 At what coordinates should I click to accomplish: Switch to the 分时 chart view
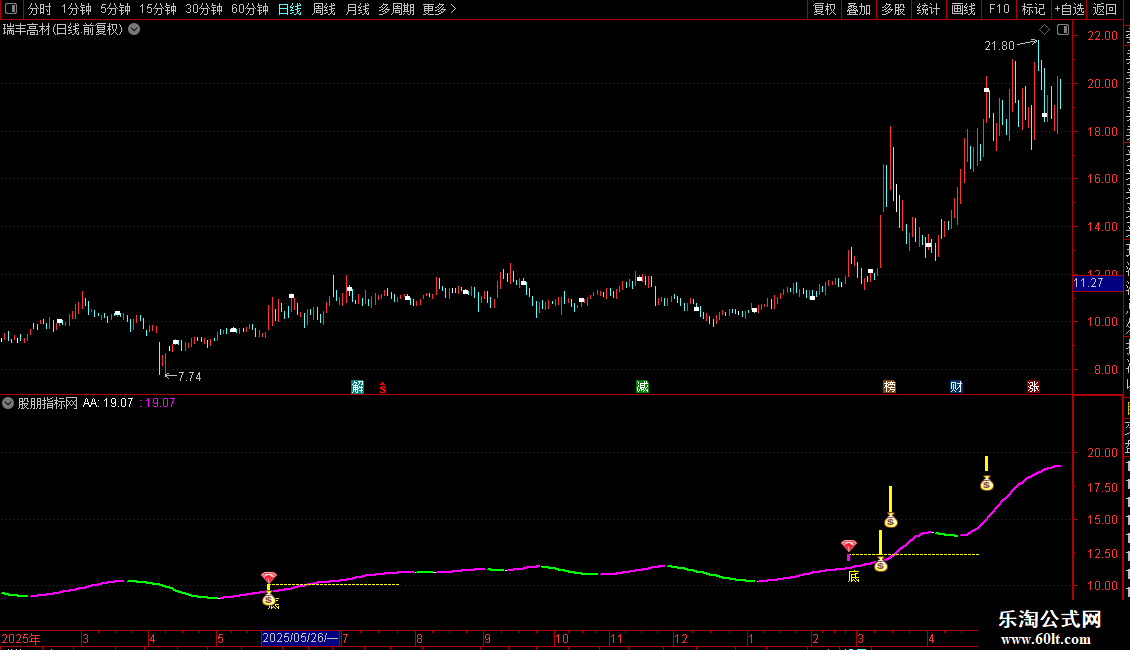(x=40, y=9)
